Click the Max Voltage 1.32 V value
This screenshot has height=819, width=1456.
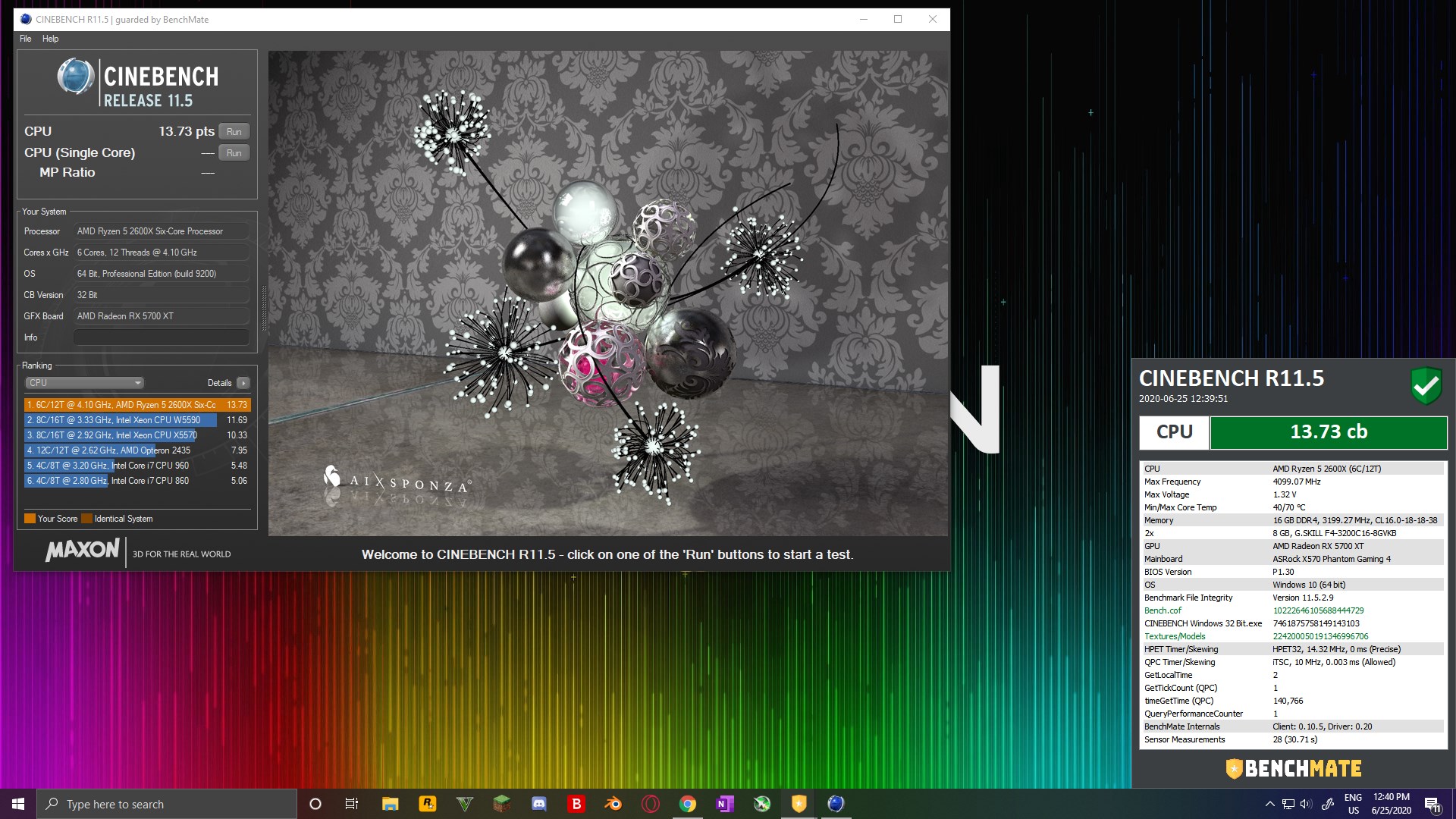1285,494
